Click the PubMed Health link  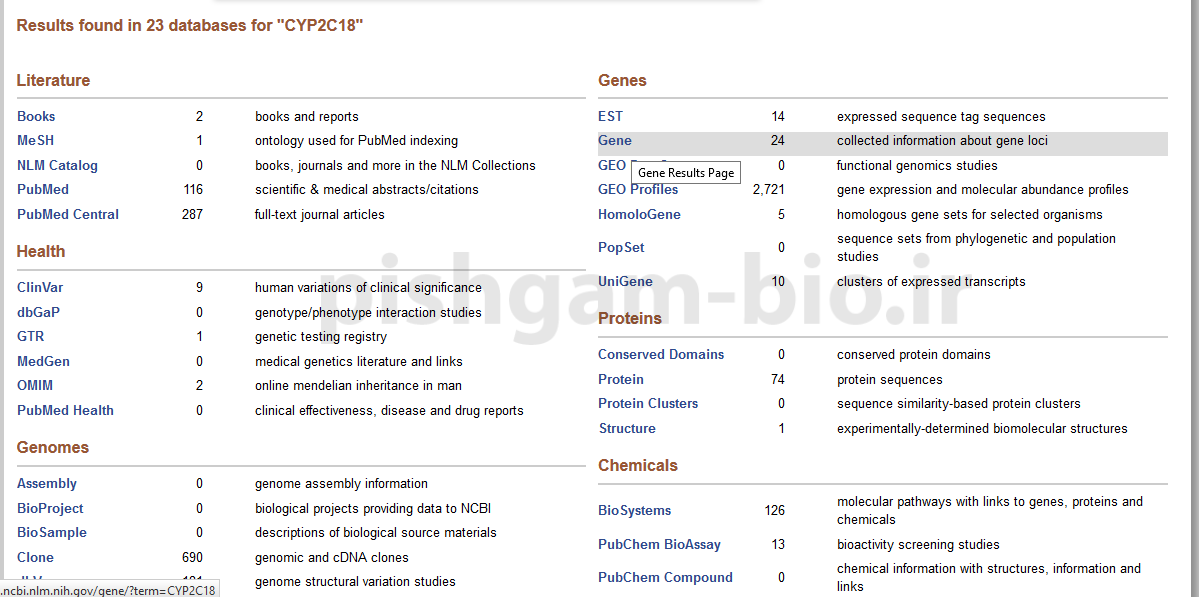[65, 411]
